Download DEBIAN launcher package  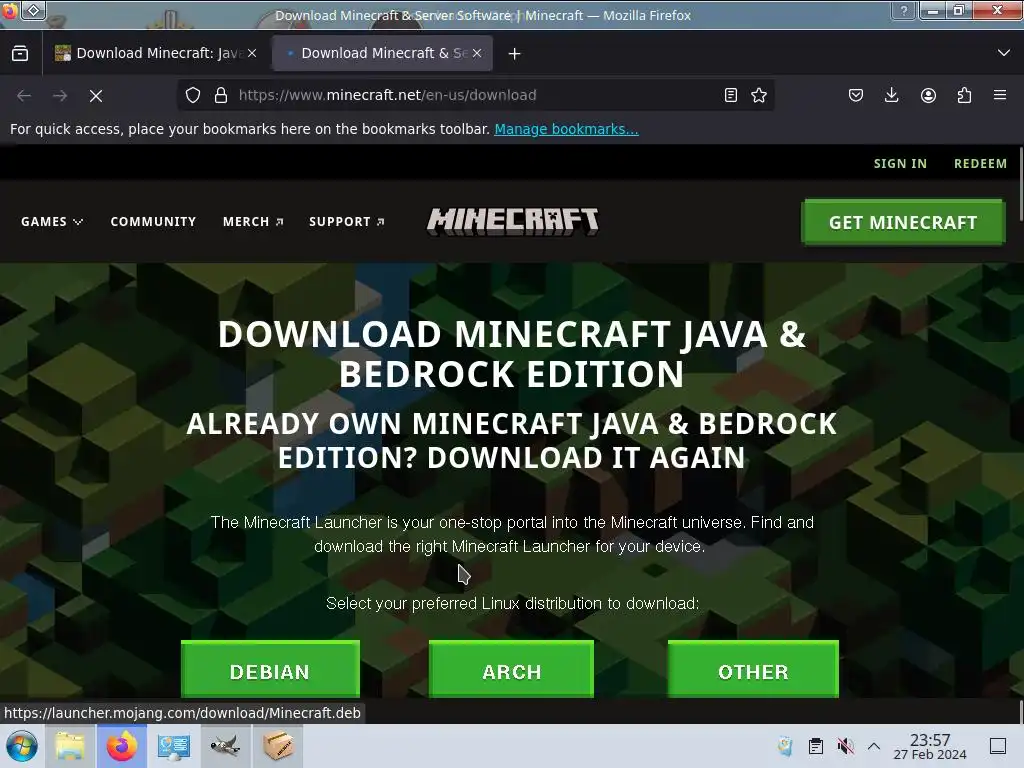270,669
